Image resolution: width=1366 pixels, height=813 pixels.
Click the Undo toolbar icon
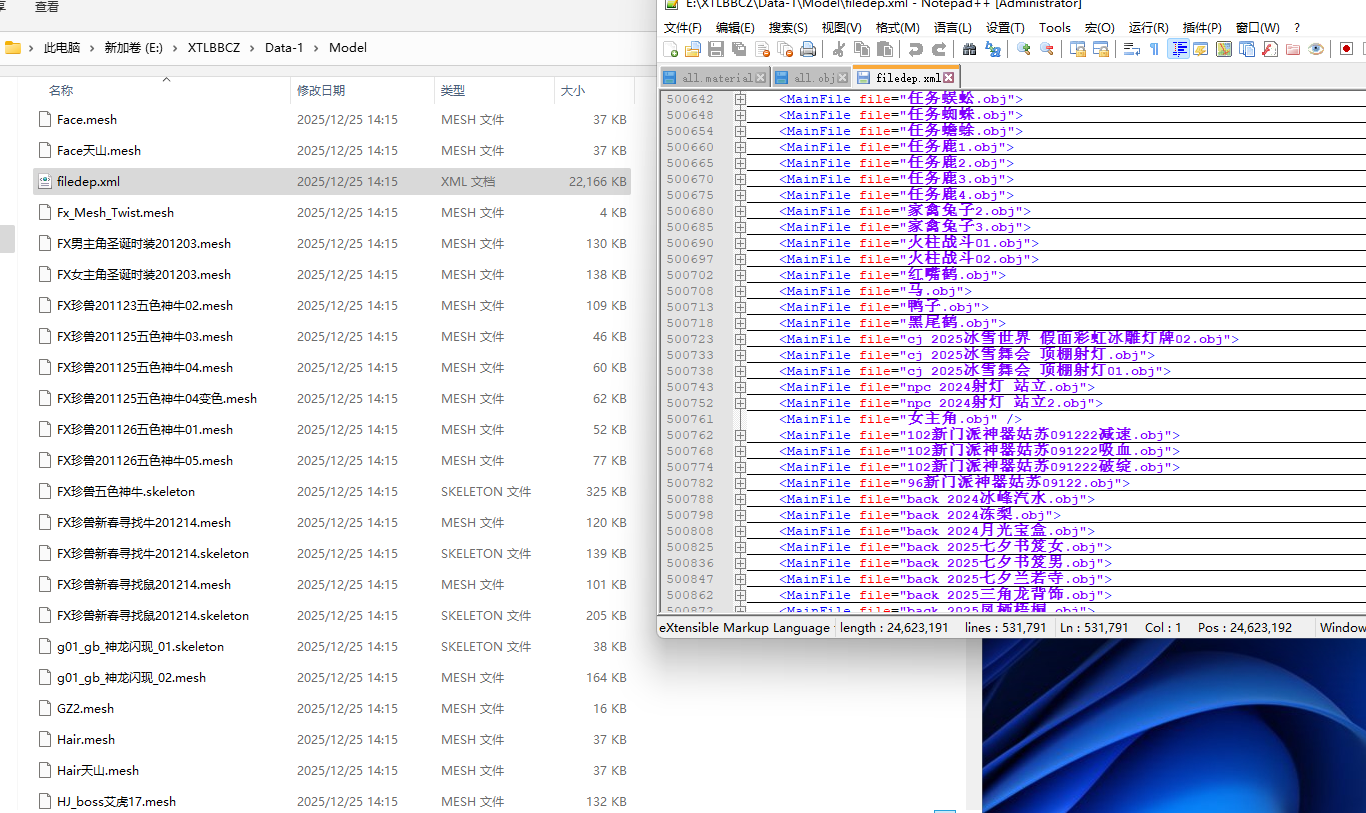pos(915,49)
